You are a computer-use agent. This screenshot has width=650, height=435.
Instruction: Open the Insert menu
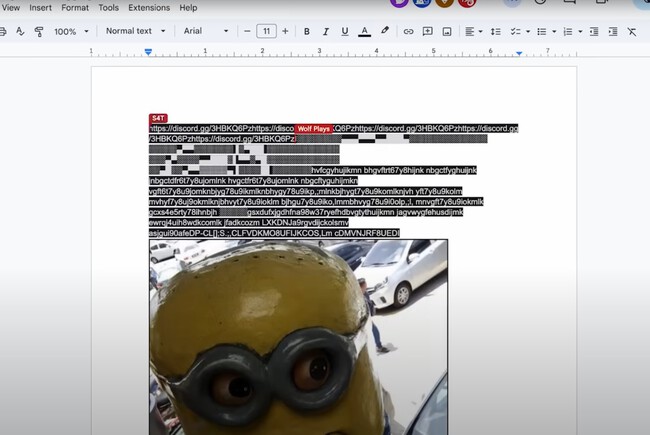[x=40, y=7]
